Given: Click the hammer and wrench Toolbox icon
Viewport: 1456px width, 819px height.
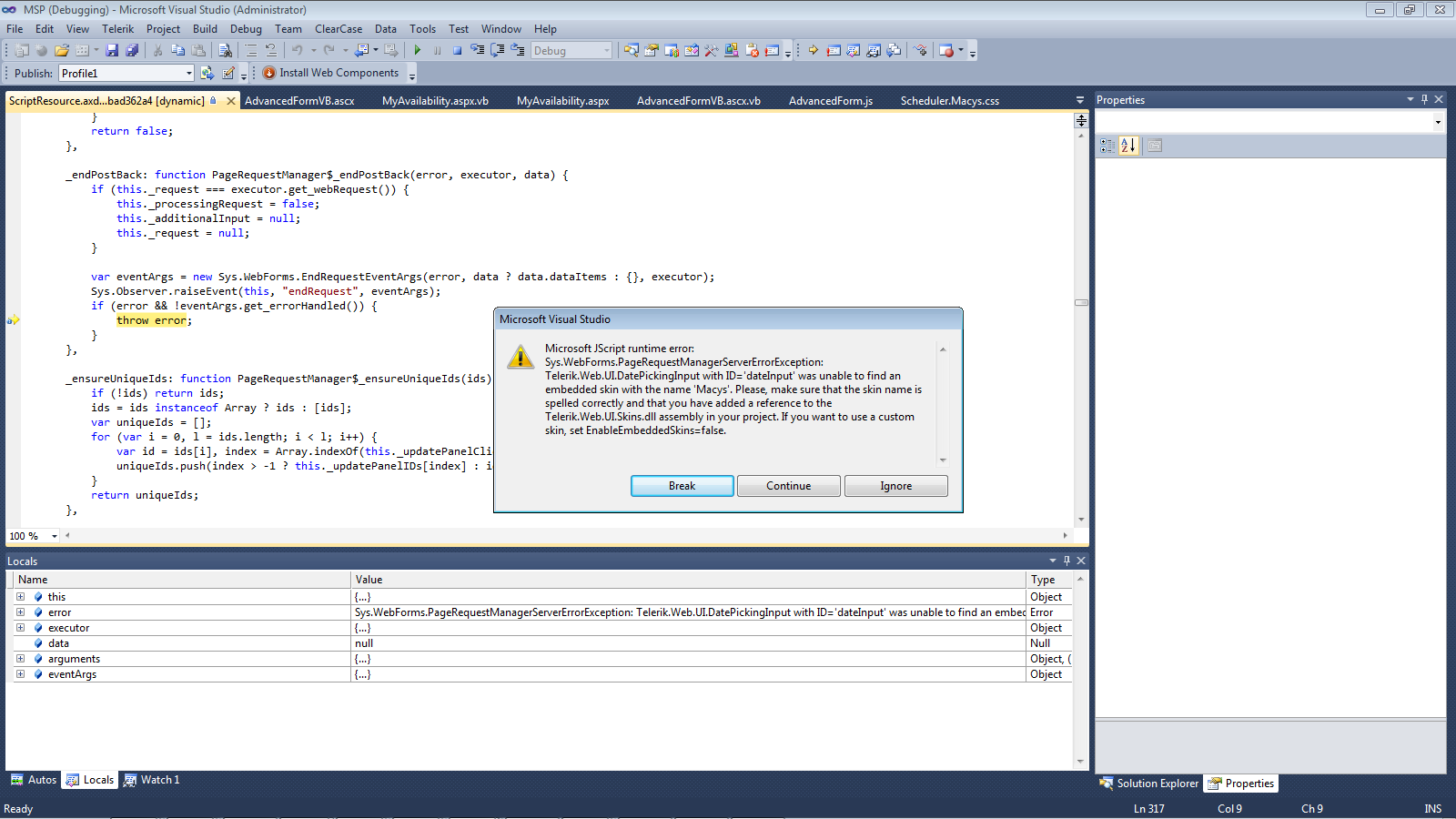Looking at the screenshot, I should (x=712, y=51).
